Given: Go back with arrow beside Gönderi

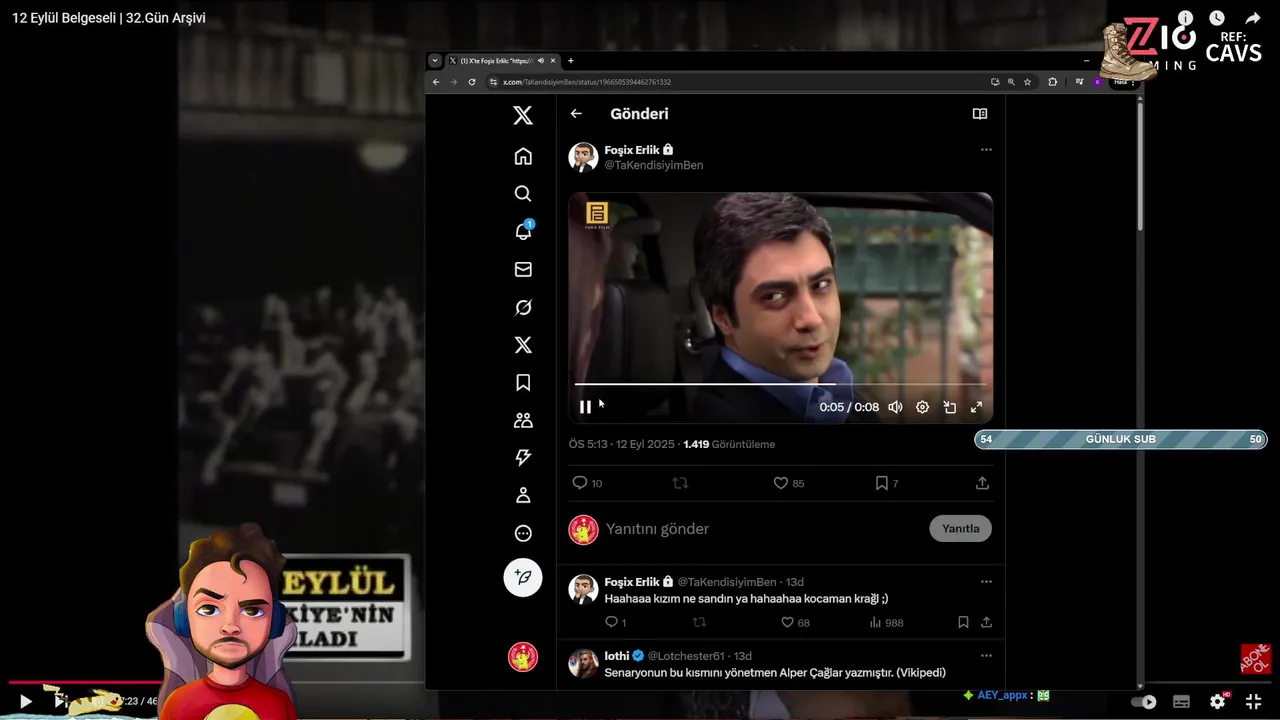Looking at the screenshot, I should [x=576, y=114].
